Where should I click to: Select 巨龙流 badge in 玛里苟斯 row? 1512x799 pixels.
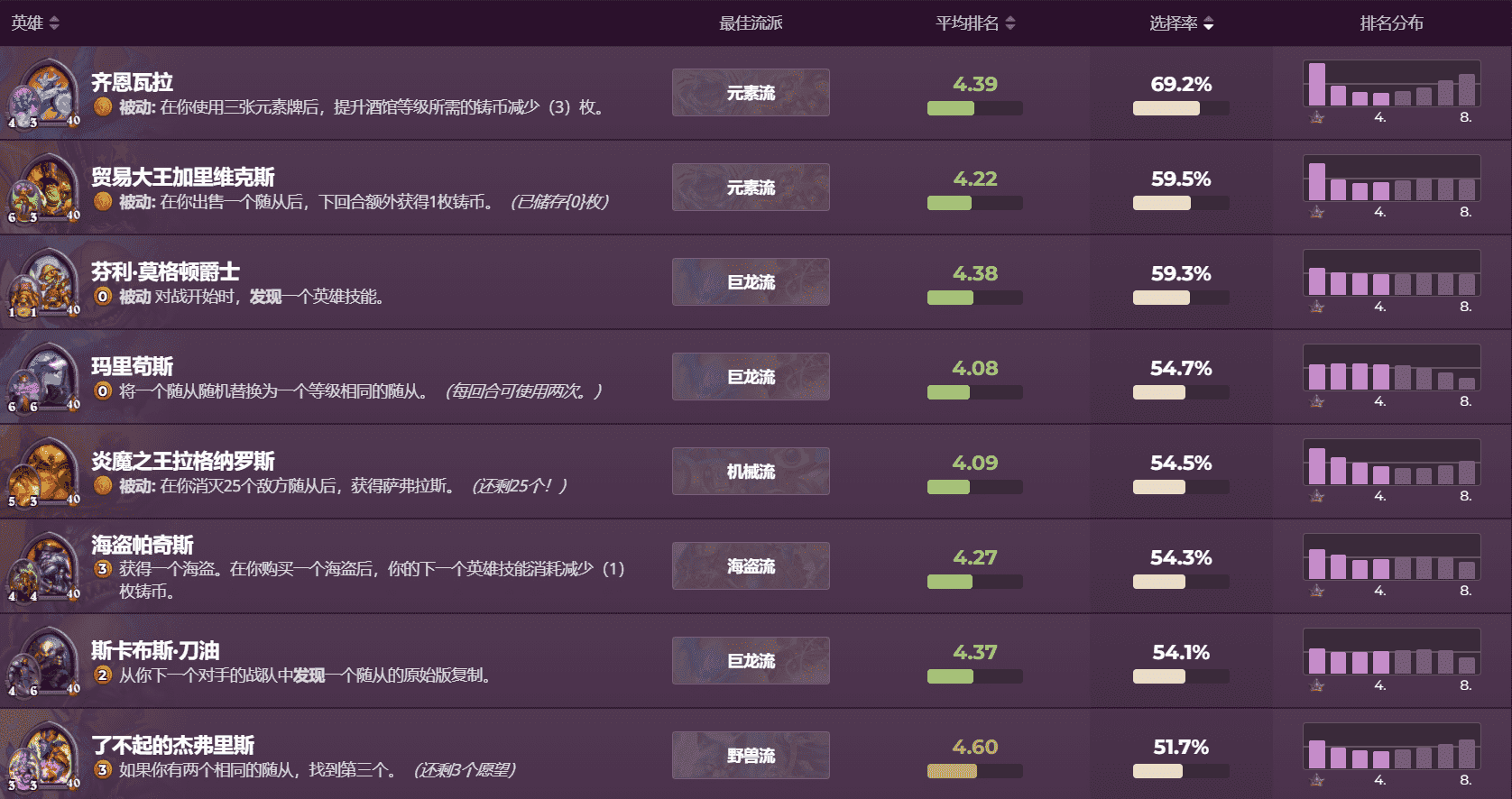point(751,377)
